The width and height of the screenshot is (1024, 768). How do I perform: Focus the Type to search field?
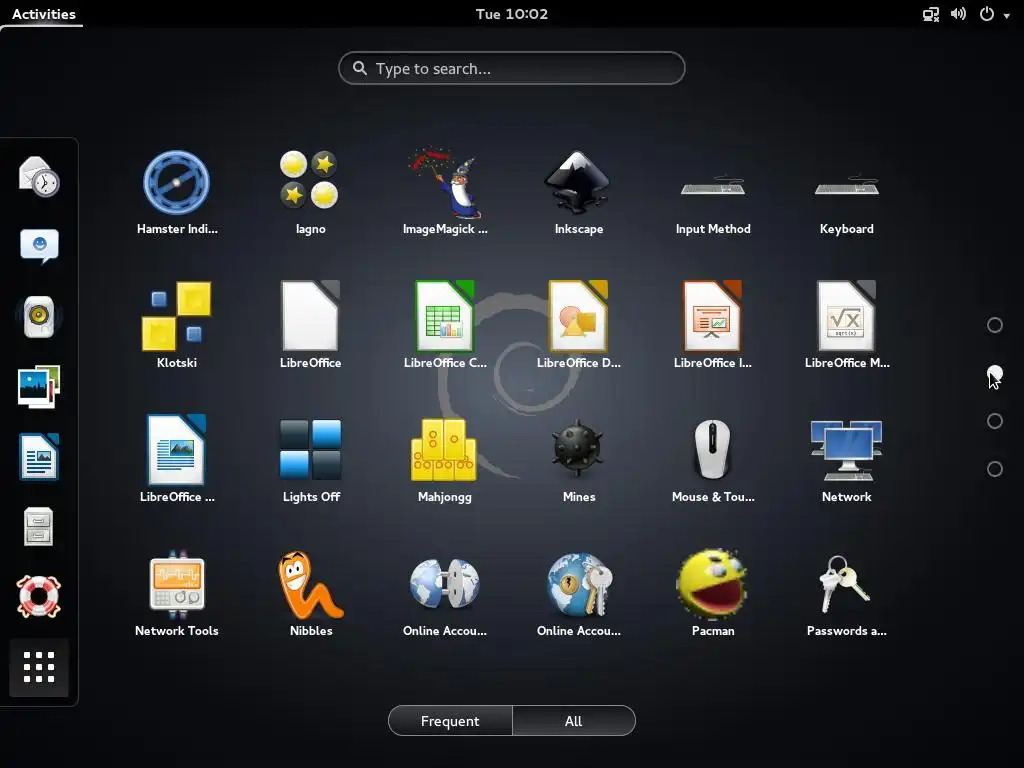[x=511, y=68]
